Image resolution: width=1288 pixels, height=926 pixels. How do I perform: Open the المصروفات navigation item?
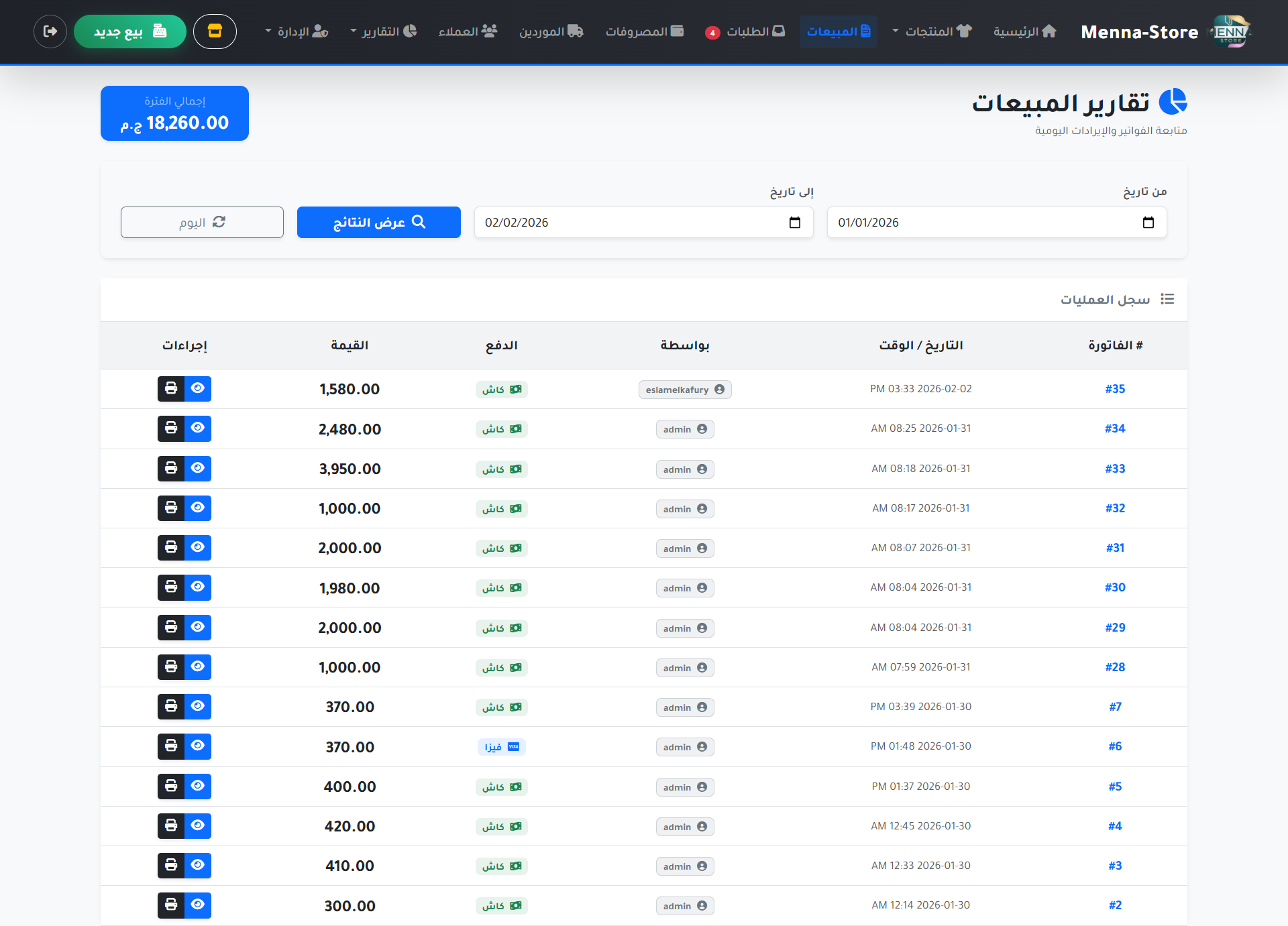pyautogui.click(x=644, y=32)
